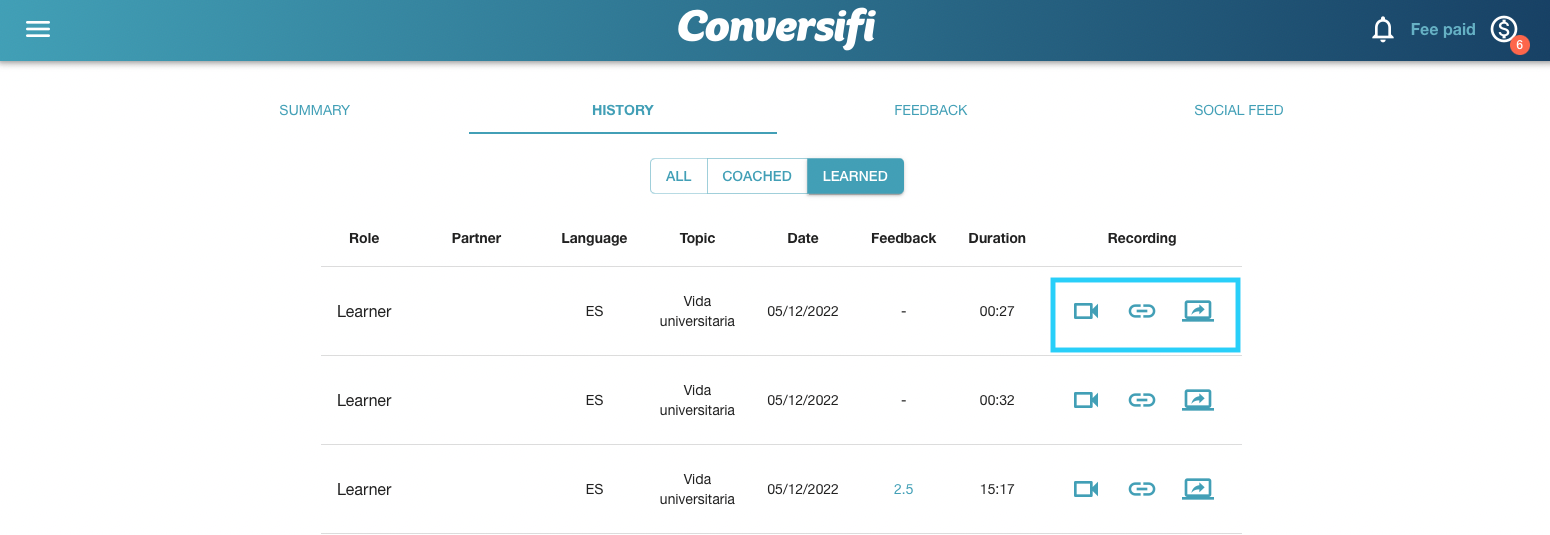Copy link for the 00:32 session recording
The width and height of the screenshot is (1550, 535).
[x=1141, y=400]
